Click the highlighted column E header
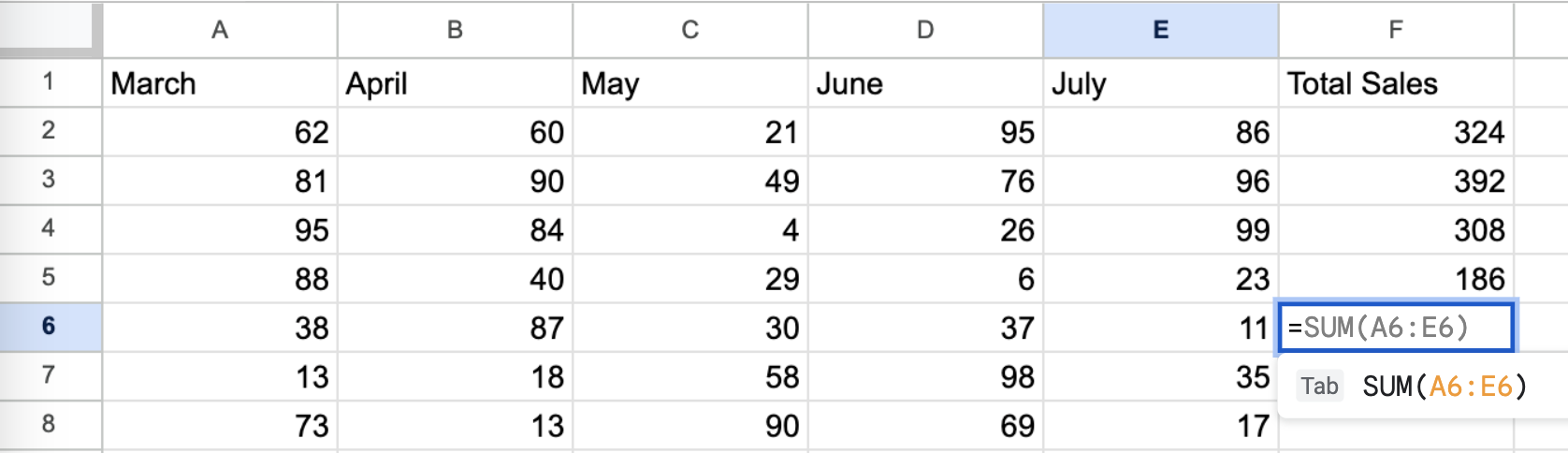Screen dimensions: 1568x453 click(x=1161, y=30)
